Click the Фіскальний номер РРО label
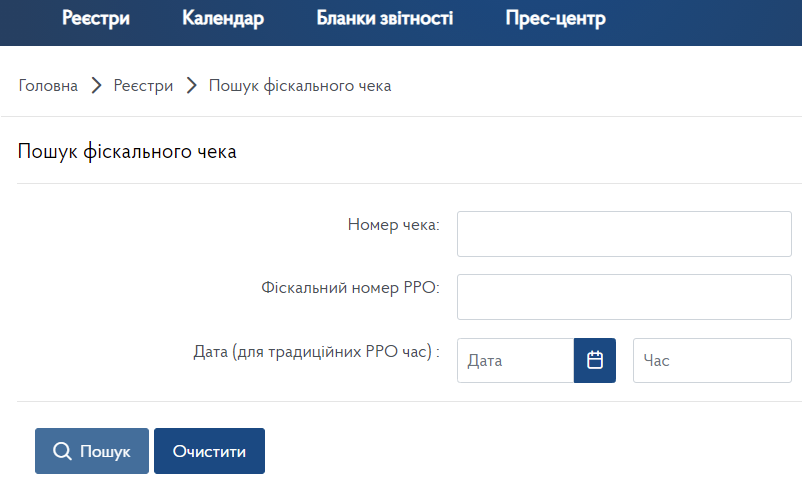The width and height of the screenshot is (802, 492). tap(350, 287)
